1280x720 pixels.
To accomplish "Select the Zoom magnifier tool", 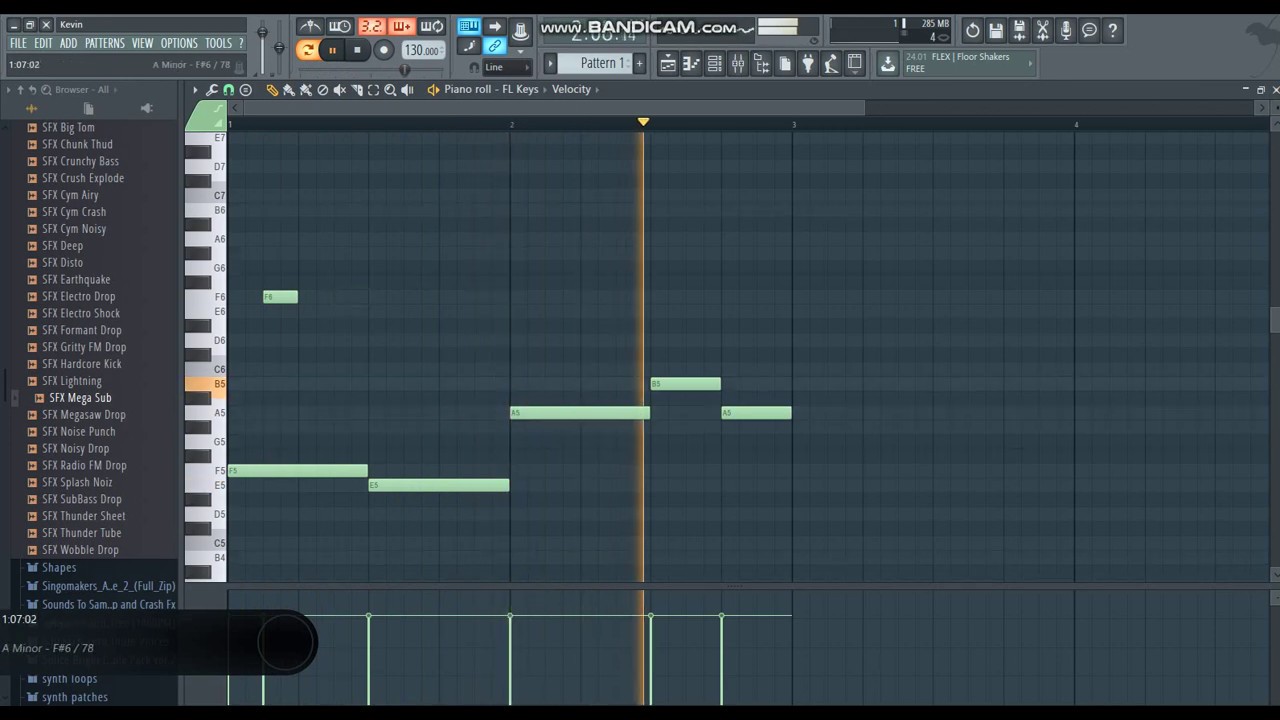I will tap(390, 90).
